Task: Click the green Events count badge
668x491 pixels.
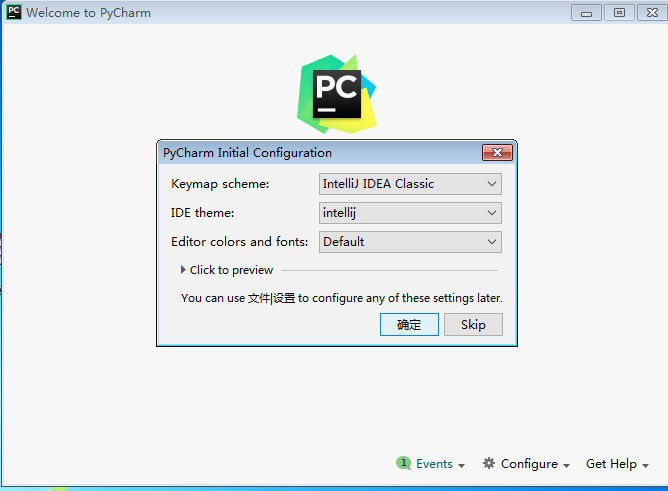Action: [x=403, y=463]
